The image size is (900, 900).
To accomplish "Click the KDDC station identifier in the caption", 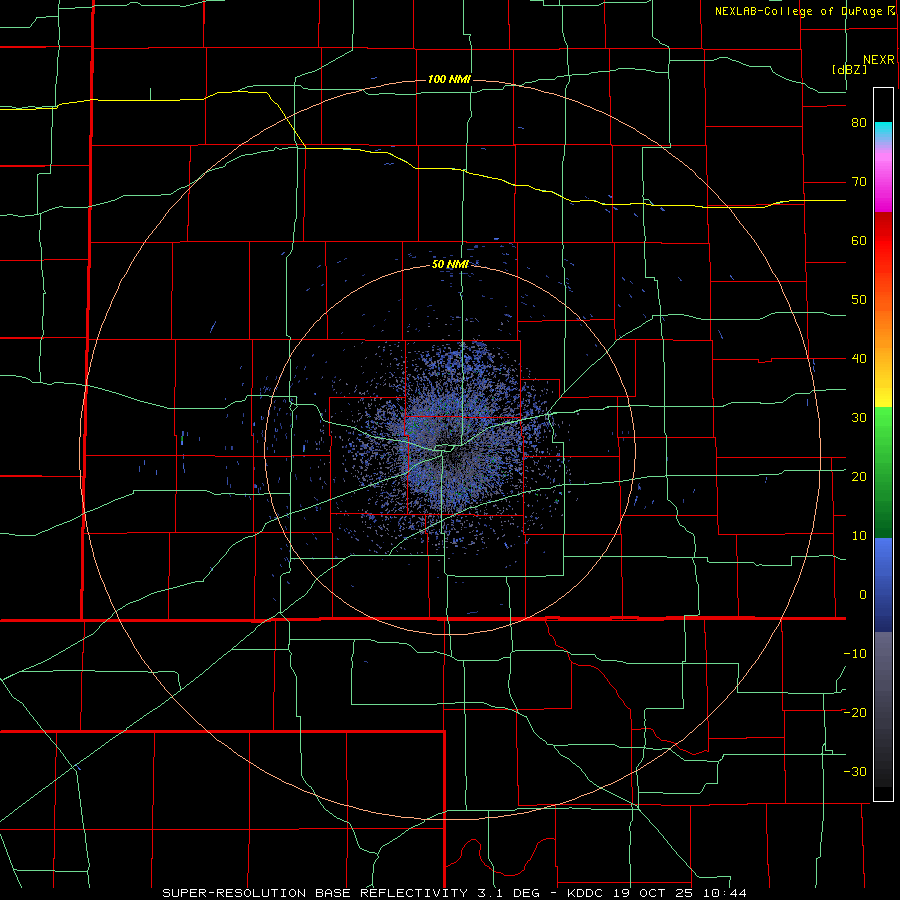I will point(585,893).
